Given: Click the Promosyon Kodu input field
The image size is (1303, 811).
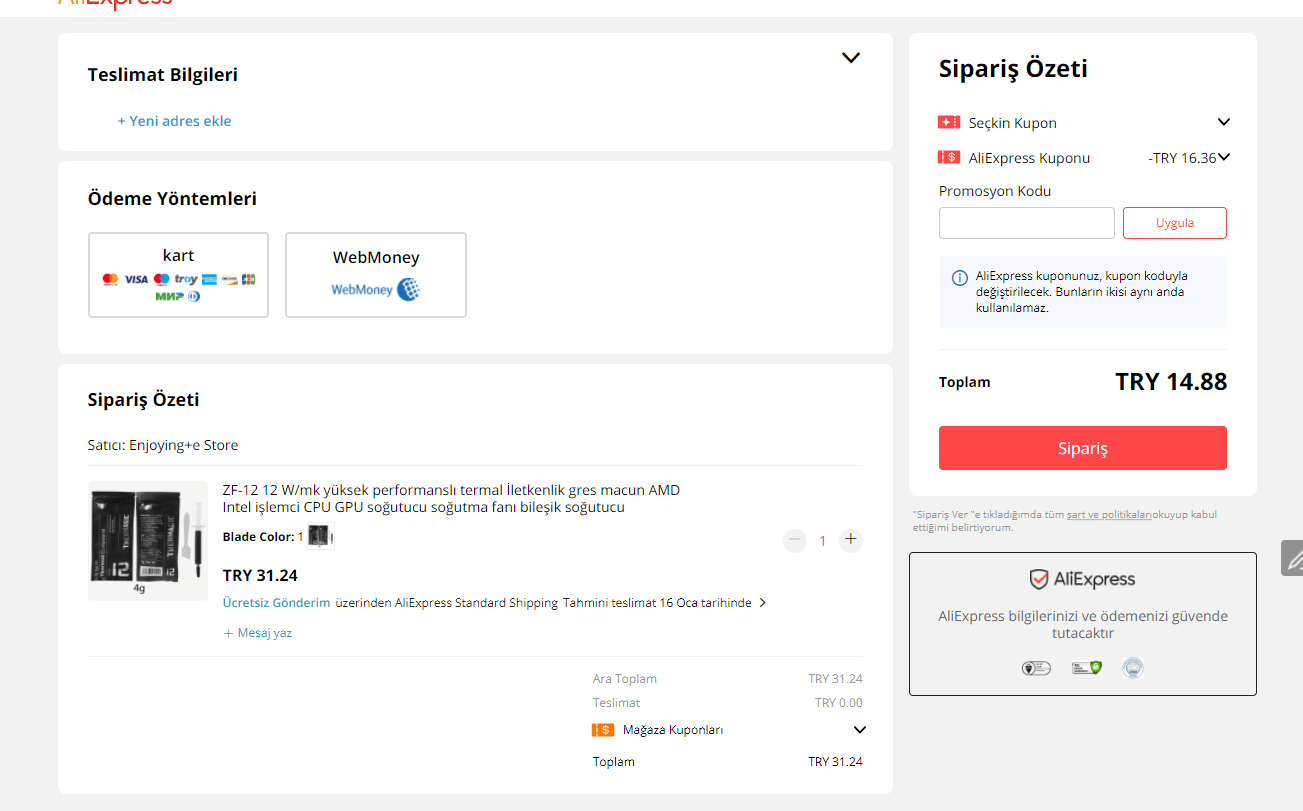Looking at the screenshot, I should pyautogui.click(x=1026, y=223).
